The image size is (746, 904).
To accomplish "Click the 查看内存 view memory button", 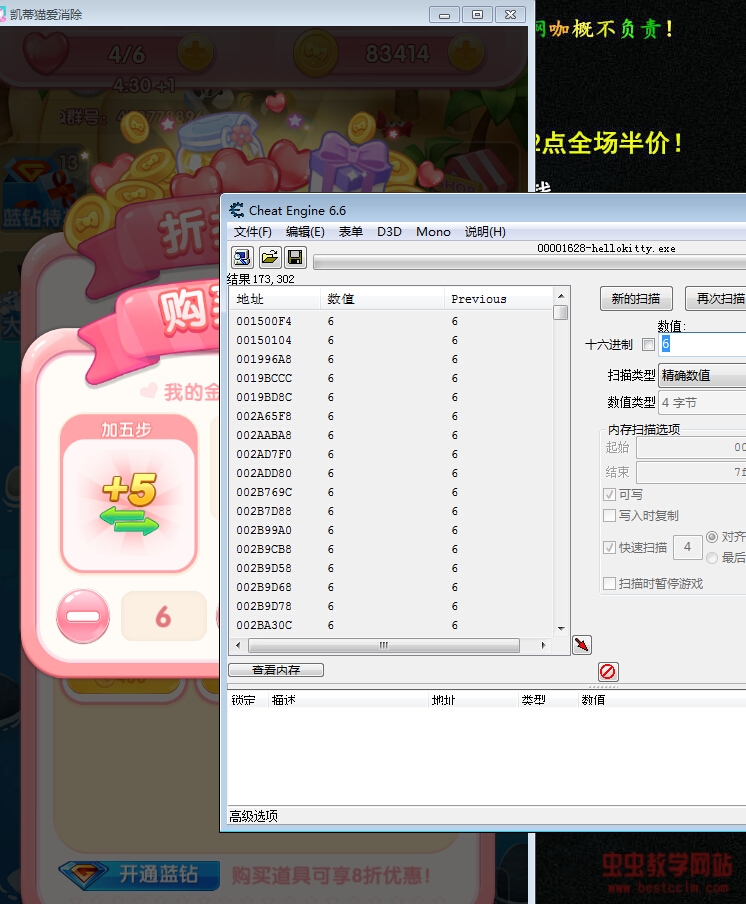I will click(x=276, y=670).
